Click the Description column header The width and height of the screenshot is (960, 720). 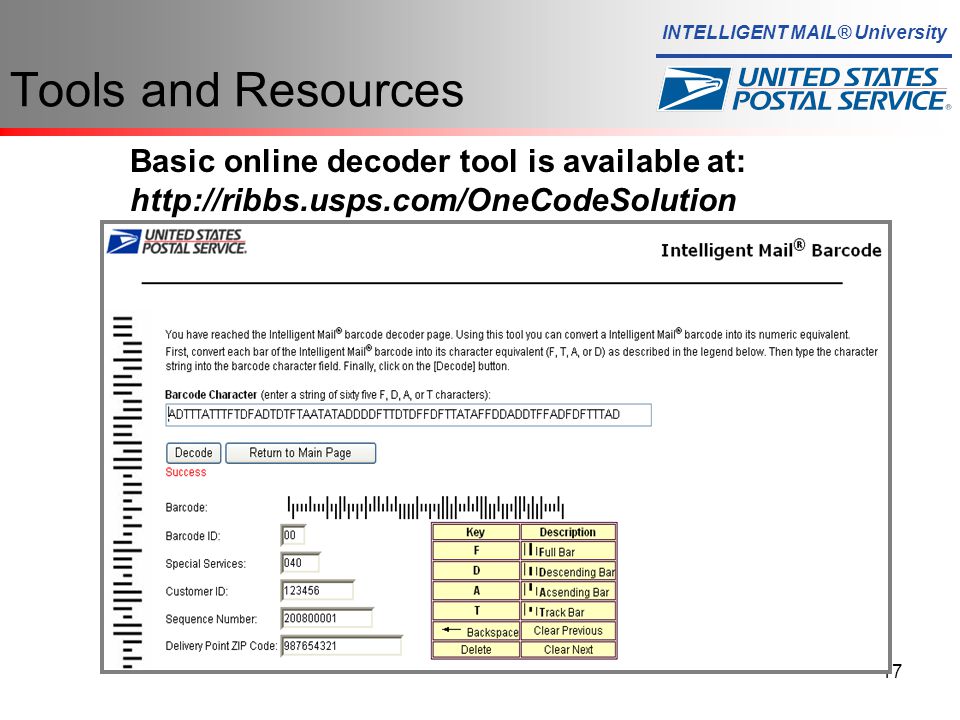click(x=568, y=532)
